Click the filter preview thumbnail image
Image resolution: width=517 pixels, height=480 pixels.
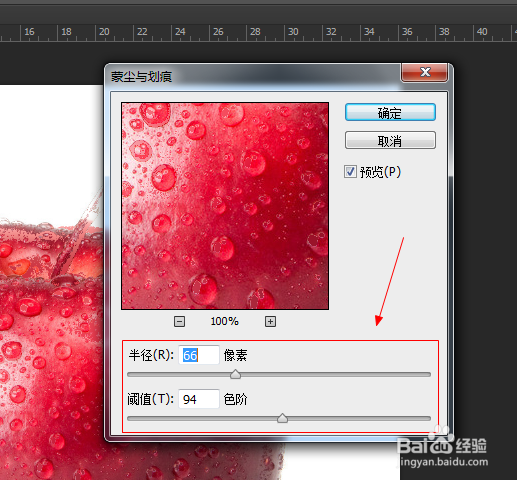click(x=225, y=206)
